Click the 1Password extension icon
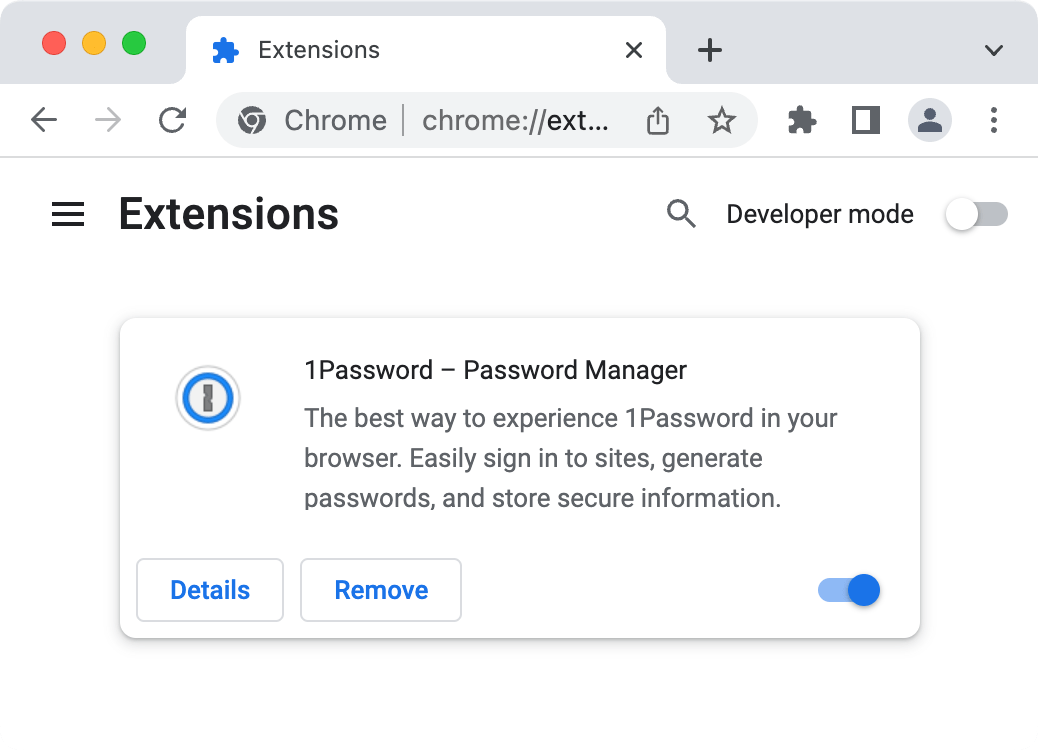 [x=208, y=398]
